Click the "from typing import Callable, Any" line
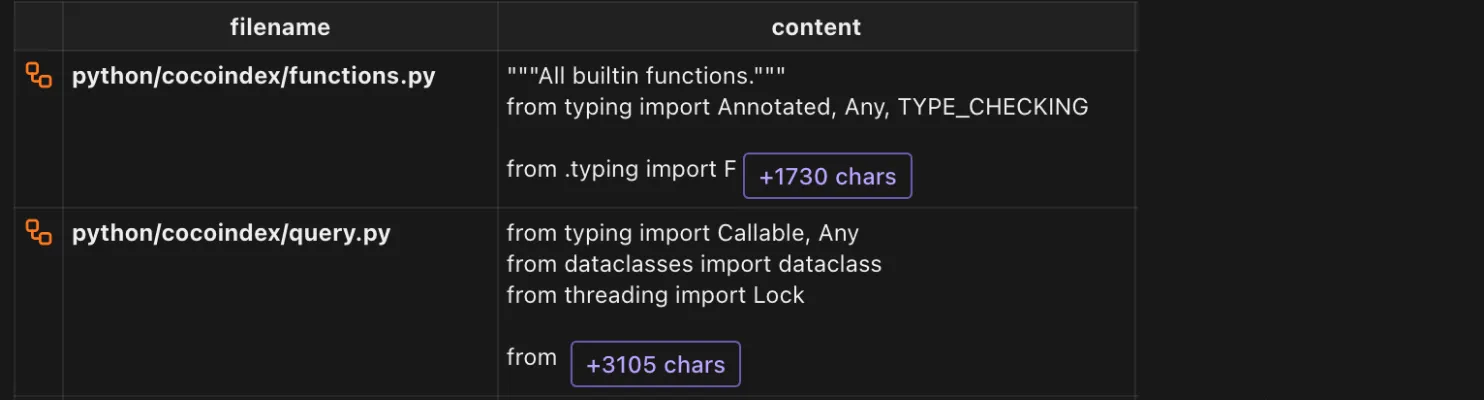 [x=682, y=233]
